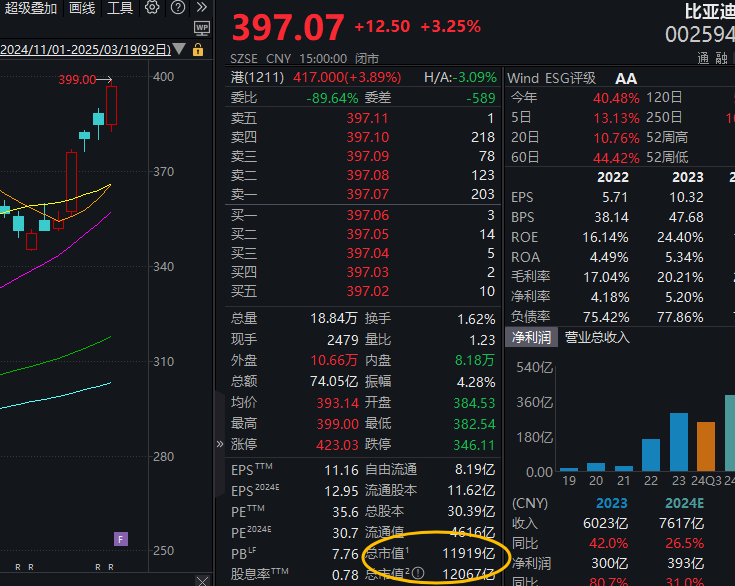Click the 总额 value 74.05亿
The height and width of the screenshot is (586, 735).
(x=334, y=382)
